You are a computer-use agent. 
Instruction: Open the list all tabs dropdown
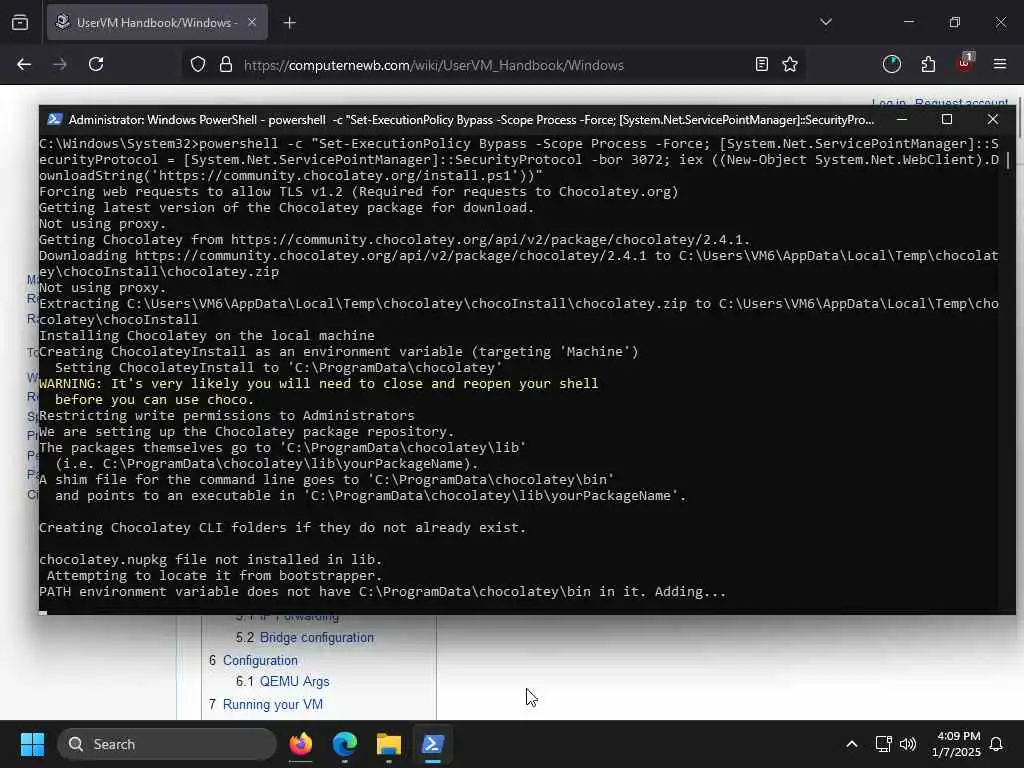pyautogui.click(x=825, y=22)
